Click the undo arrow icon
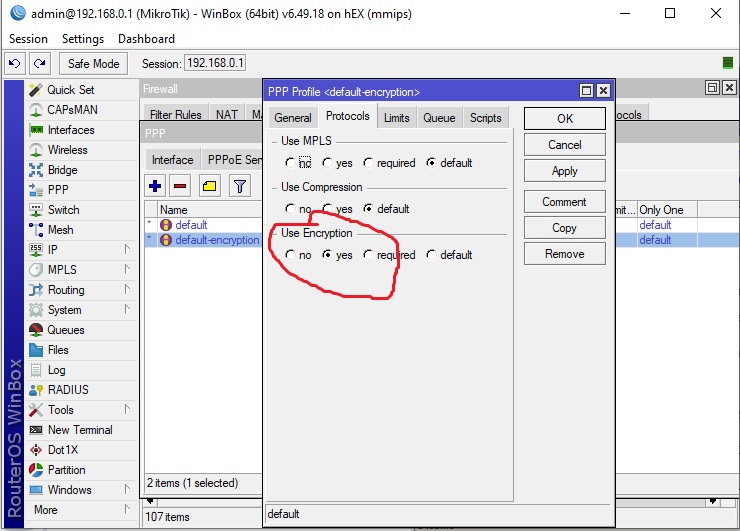 [x=14, y=63]
